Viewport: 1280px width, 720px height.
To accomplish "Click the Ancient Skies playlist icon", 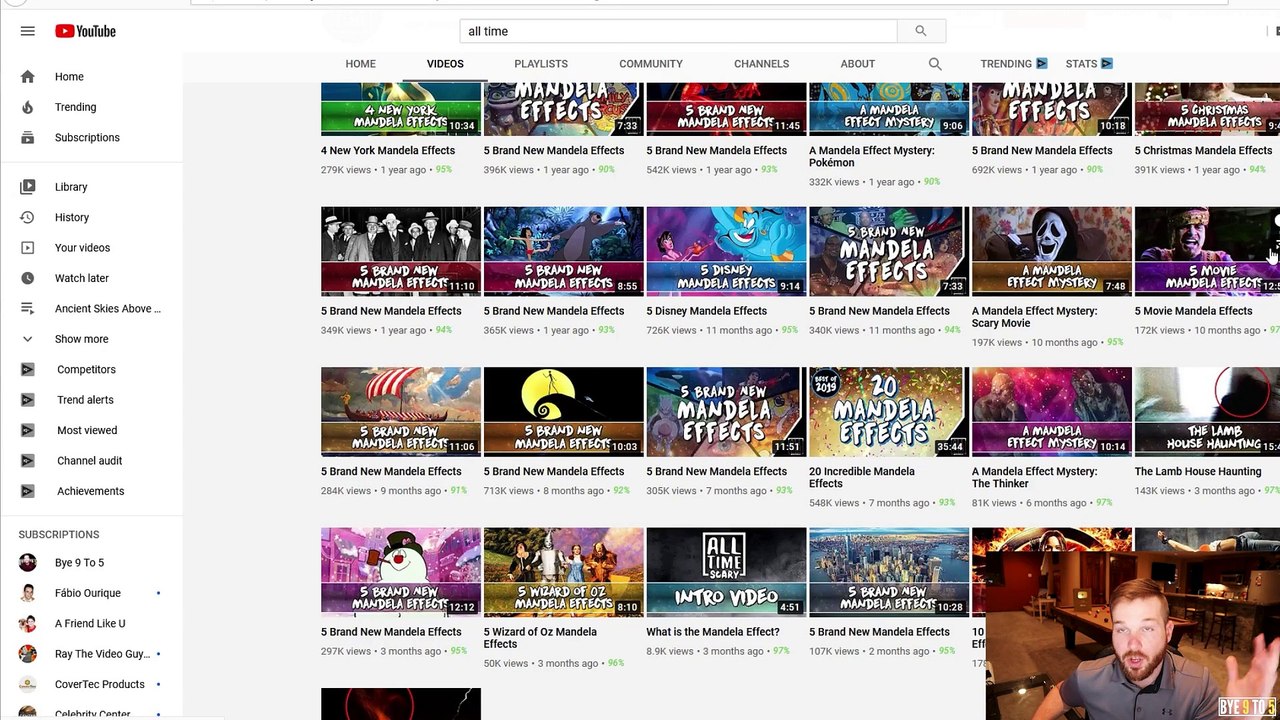I will point(27,308).
